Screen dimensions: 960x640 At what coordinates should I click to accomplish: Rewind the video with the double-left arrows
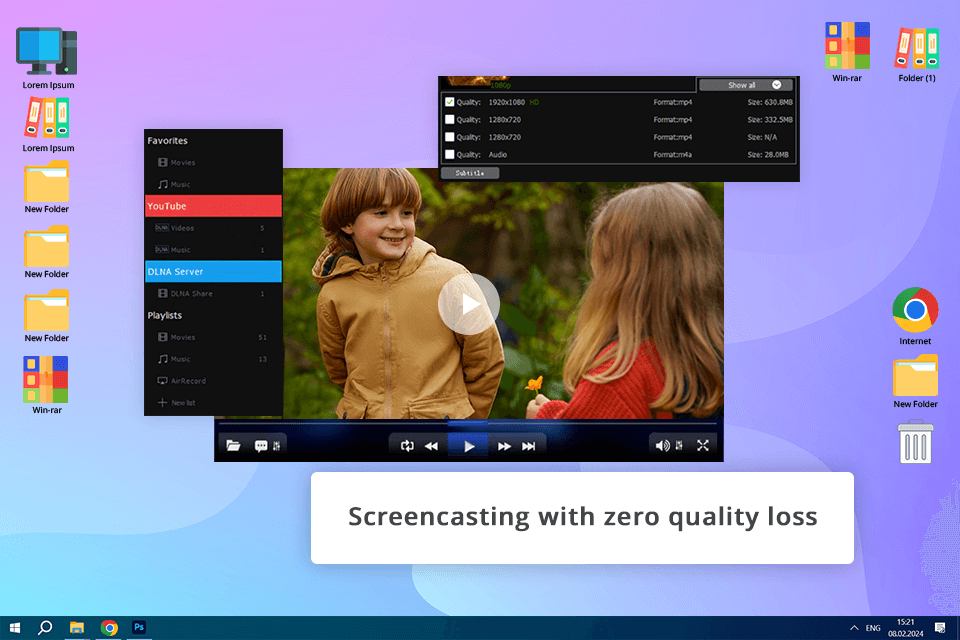(431, 446)
